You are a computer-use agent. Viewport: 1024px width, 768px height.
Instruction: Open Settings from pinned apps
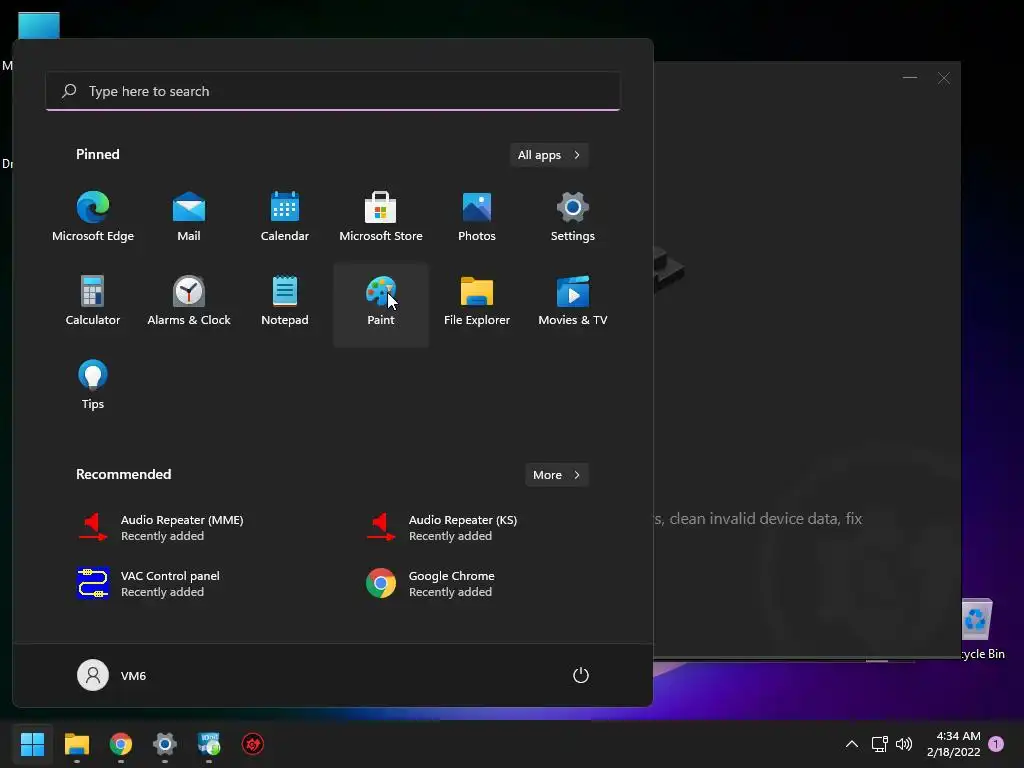573,217
